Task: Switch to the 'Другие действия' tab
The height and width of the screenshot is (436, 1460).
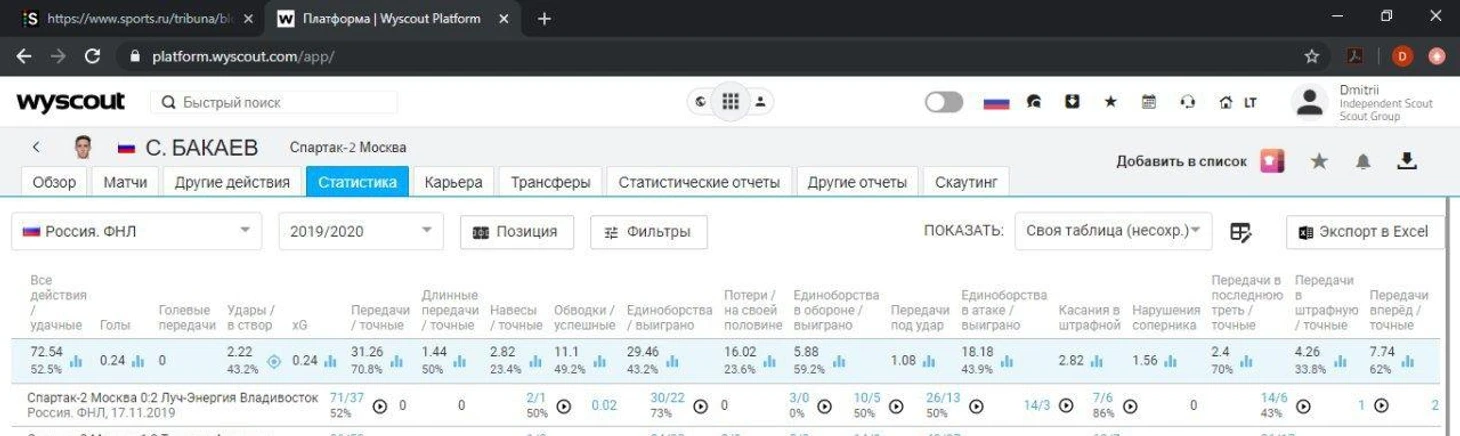Action: coord(232,182)
